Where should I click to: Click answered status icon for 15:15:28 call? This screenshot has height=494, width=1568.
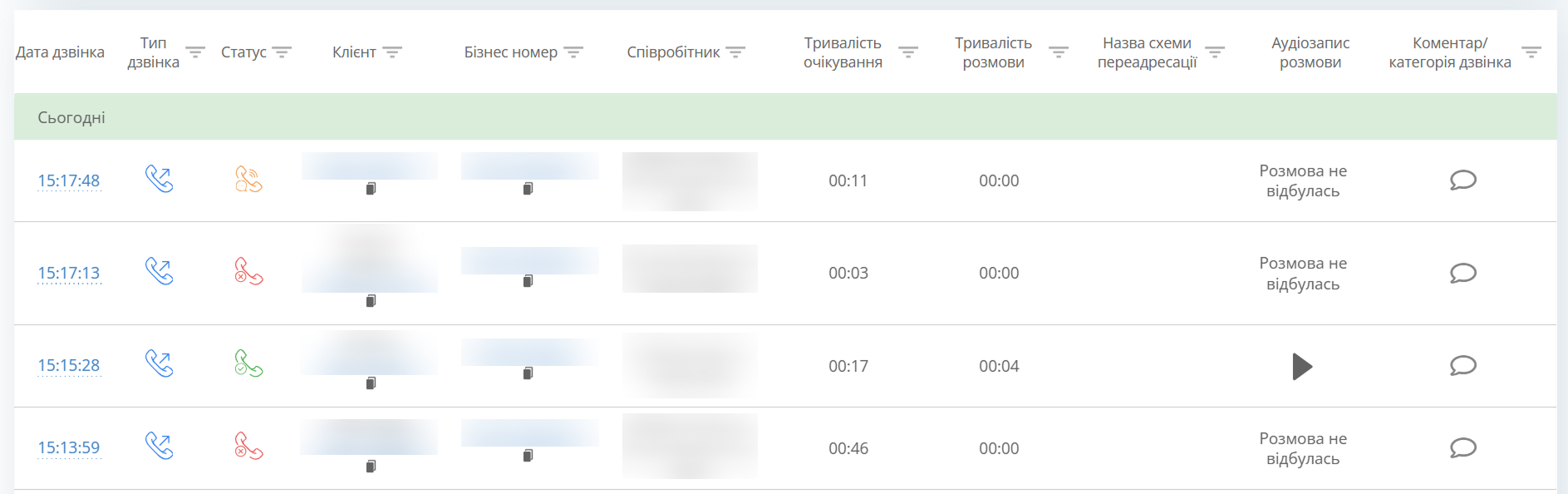(248, 363)
